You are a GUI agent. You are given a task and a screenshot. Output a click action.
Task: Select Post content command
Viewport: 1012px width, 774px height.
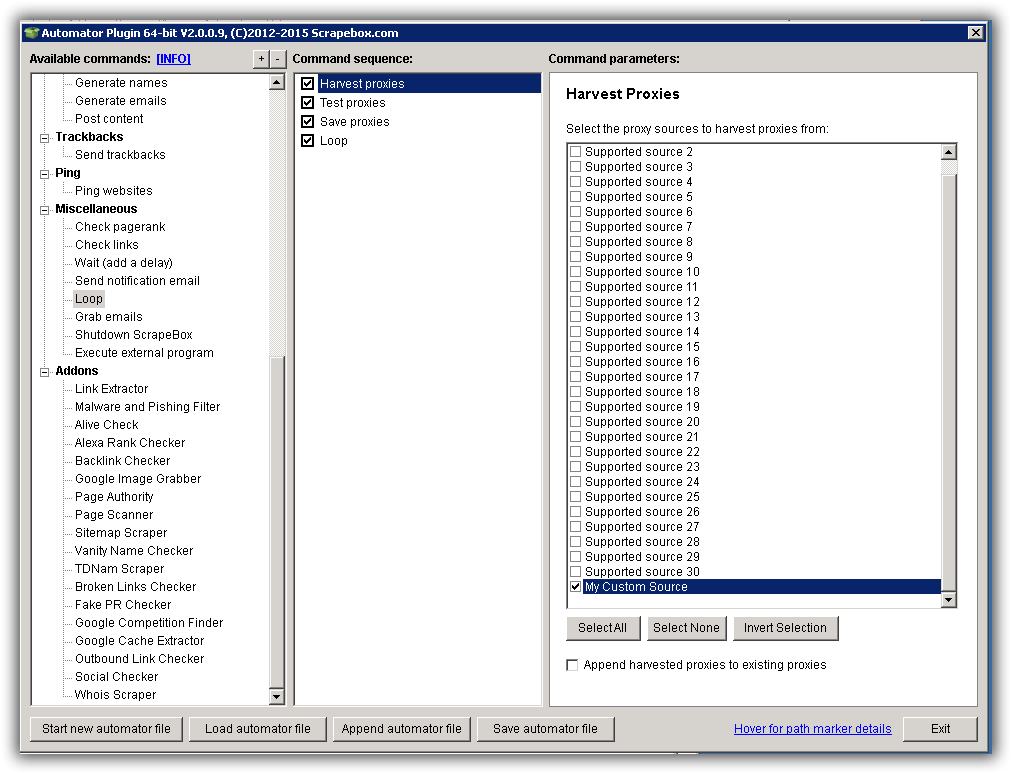coord(109,119)
